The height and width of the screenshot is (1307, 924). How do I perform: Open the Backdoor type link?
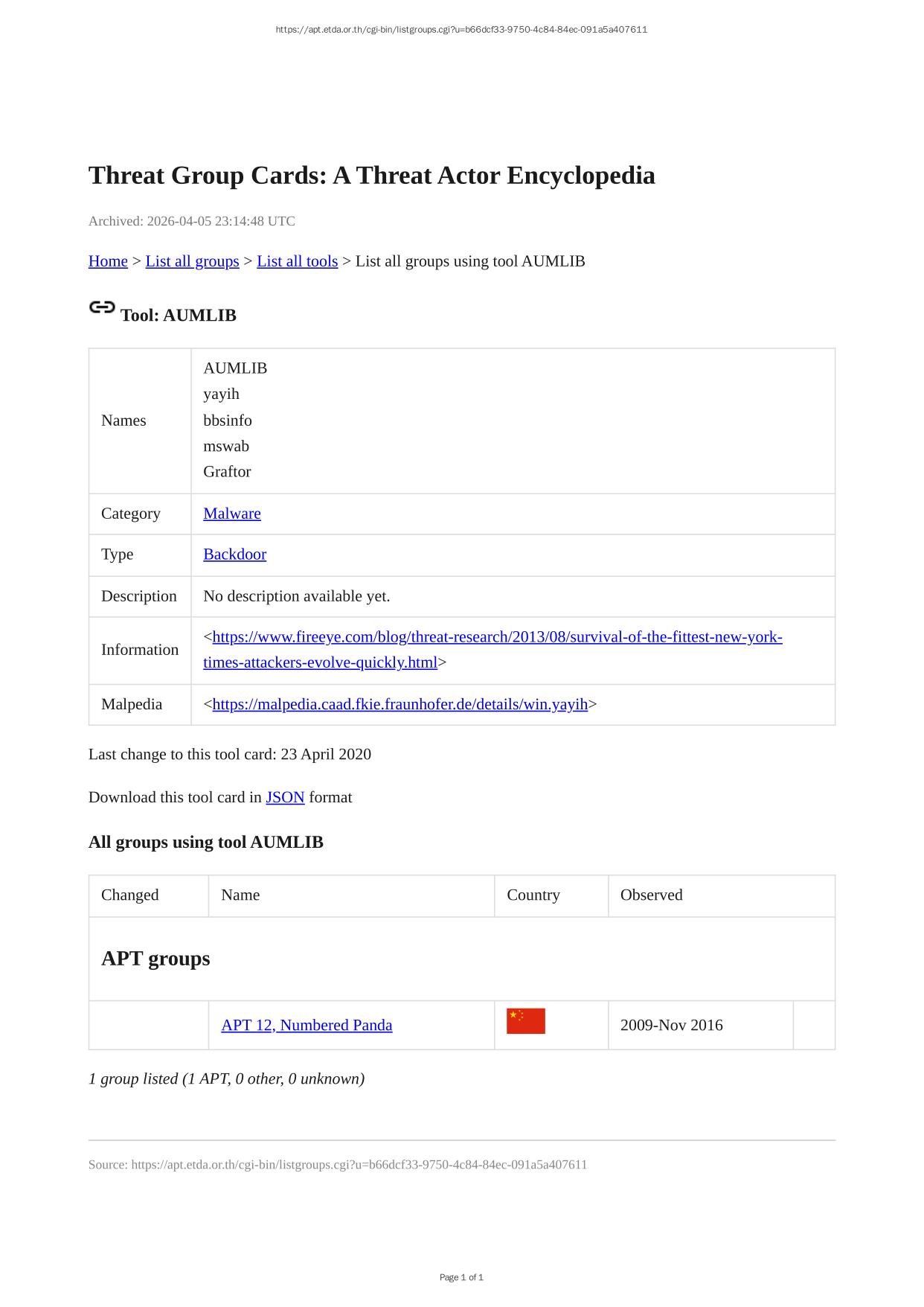point(234,555)
